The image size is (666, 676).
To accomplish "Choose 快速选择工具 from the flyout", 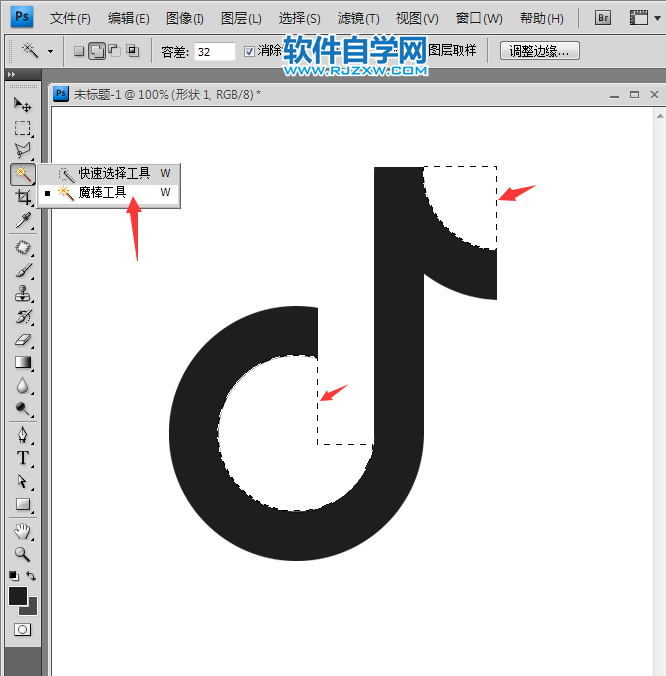I will [109, 173].
